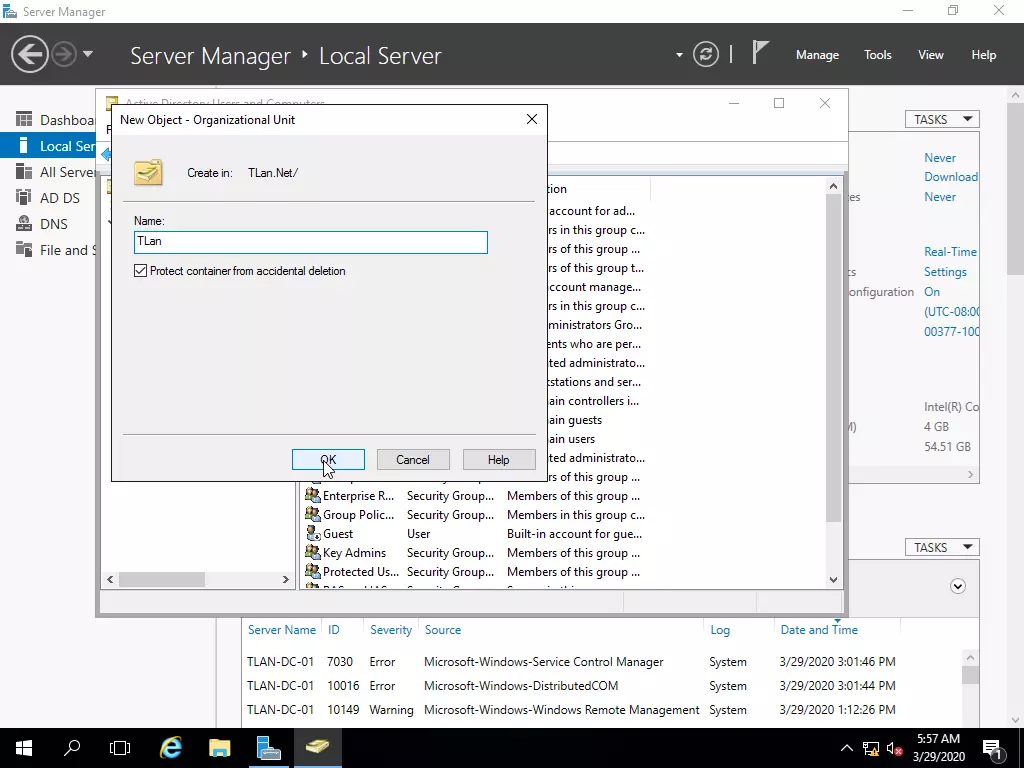Sort events by the Log column header

[x=720, y=630]
